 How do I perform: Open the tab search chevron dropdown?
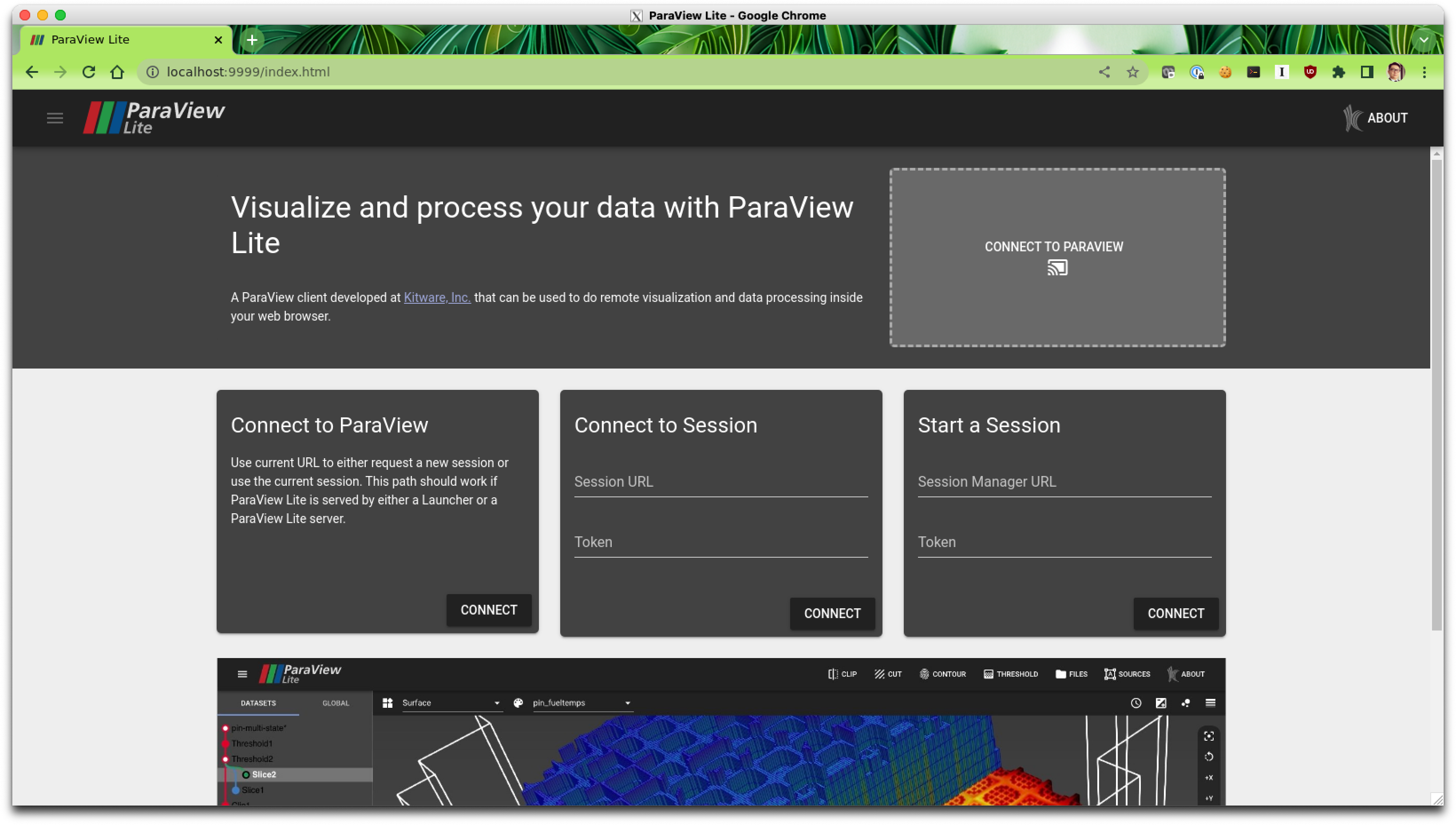tap(1423, 40)
